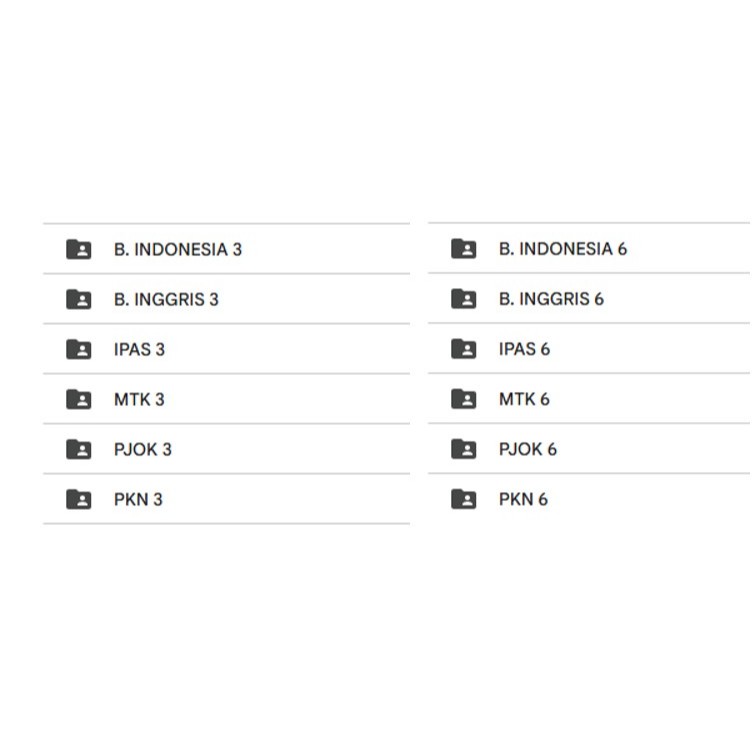Select the MTK 6 folder label

524,399
